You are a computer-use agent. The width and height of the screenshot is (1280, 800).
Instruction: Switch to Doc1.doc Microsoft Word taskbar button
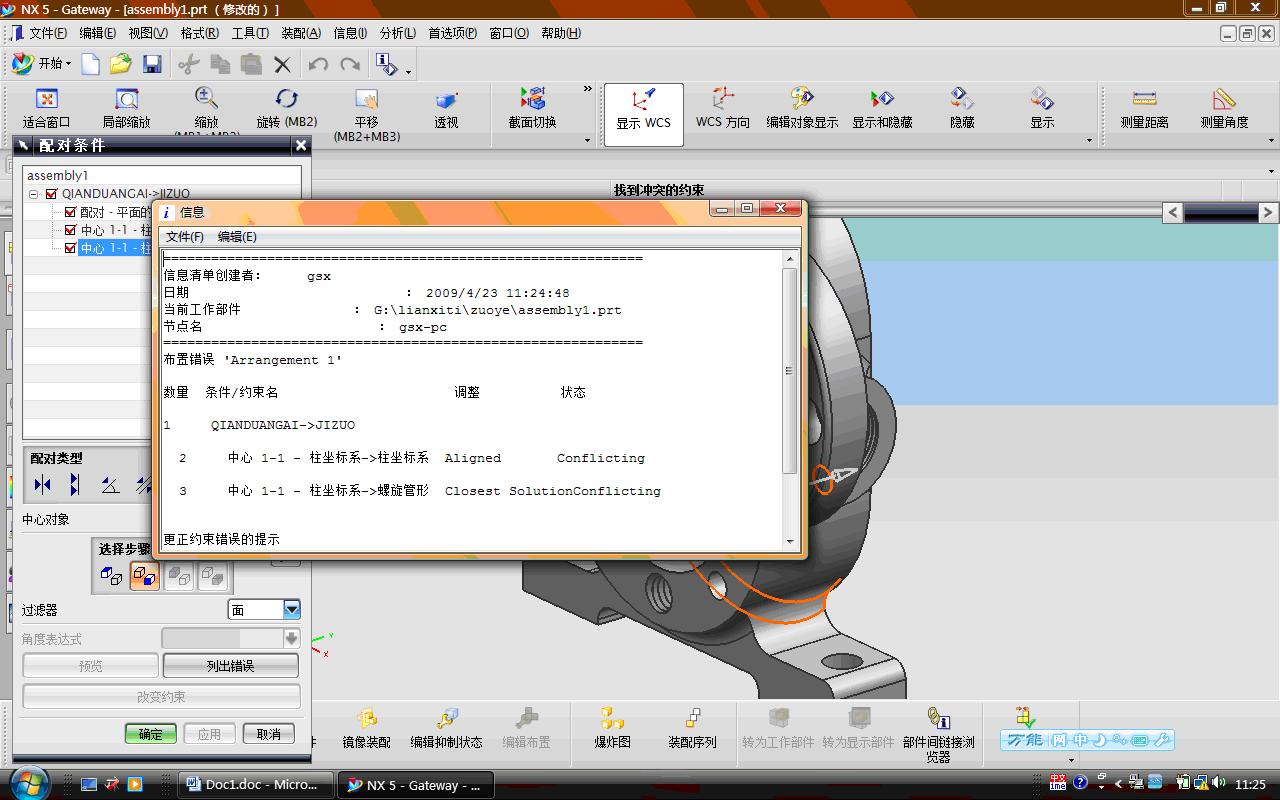pyautogui.click(x=256, y=785)
